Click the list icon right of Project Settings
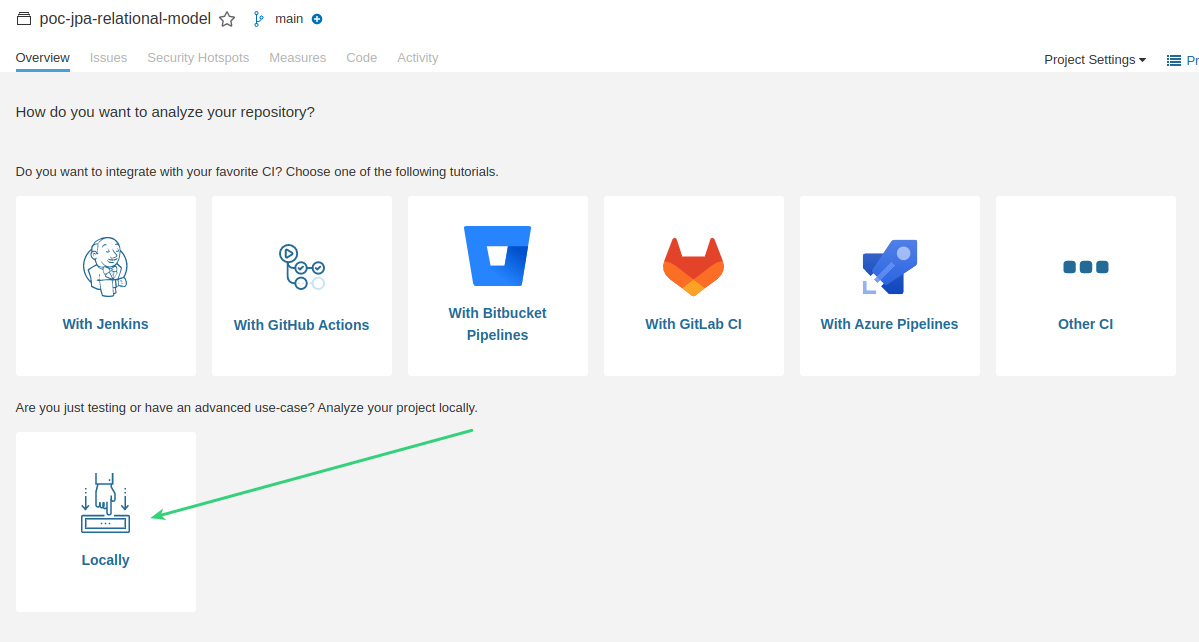Screen dimensions: 1199x642 click(x=1174, y=60)
